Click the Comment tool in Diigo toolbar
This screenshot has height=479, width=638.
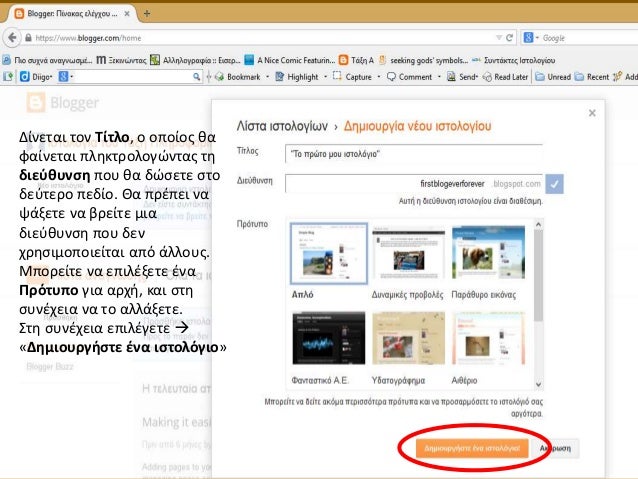[x=409, y=77]
